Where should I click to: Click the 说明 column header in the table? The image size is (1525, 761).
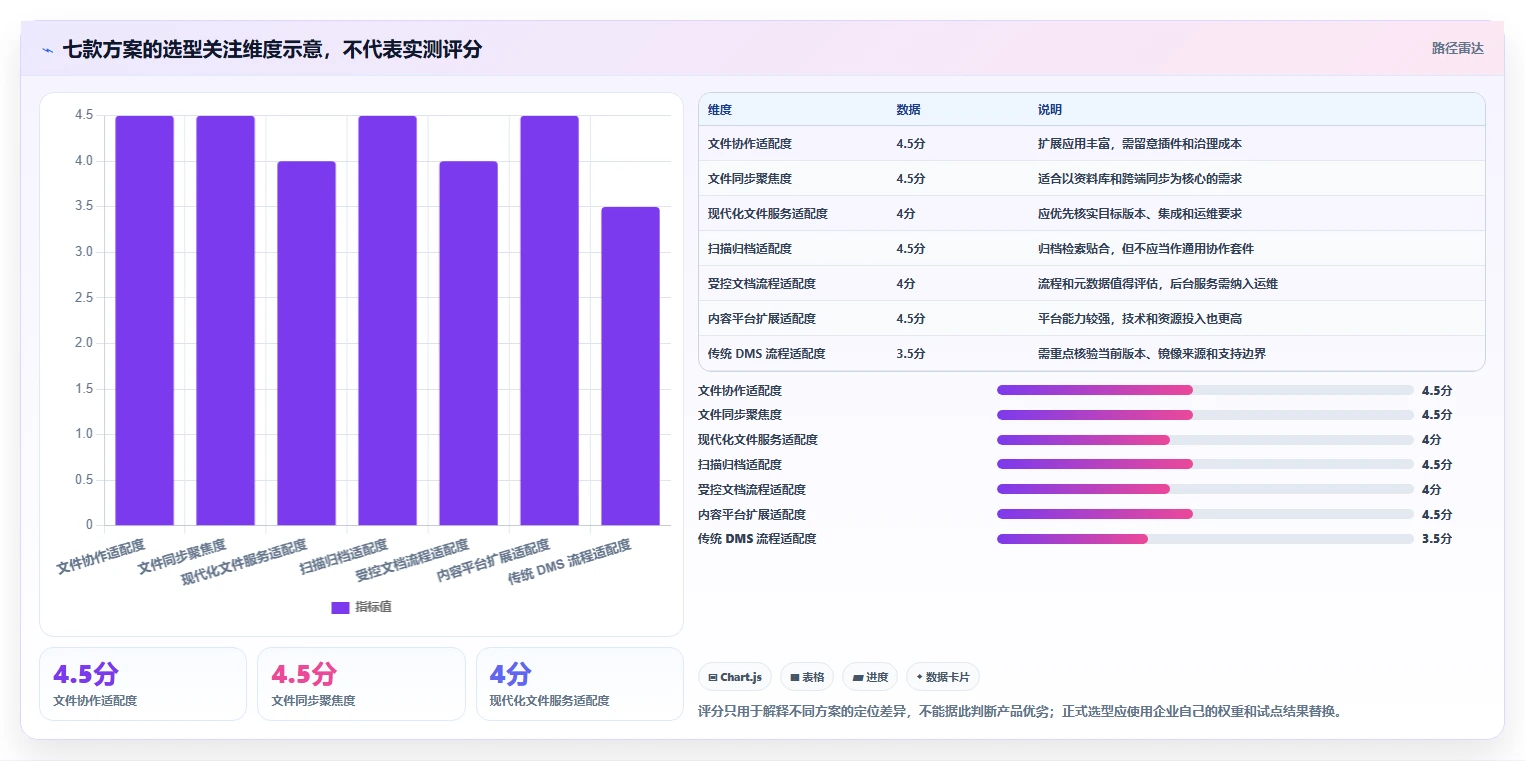click(1050, 110)
